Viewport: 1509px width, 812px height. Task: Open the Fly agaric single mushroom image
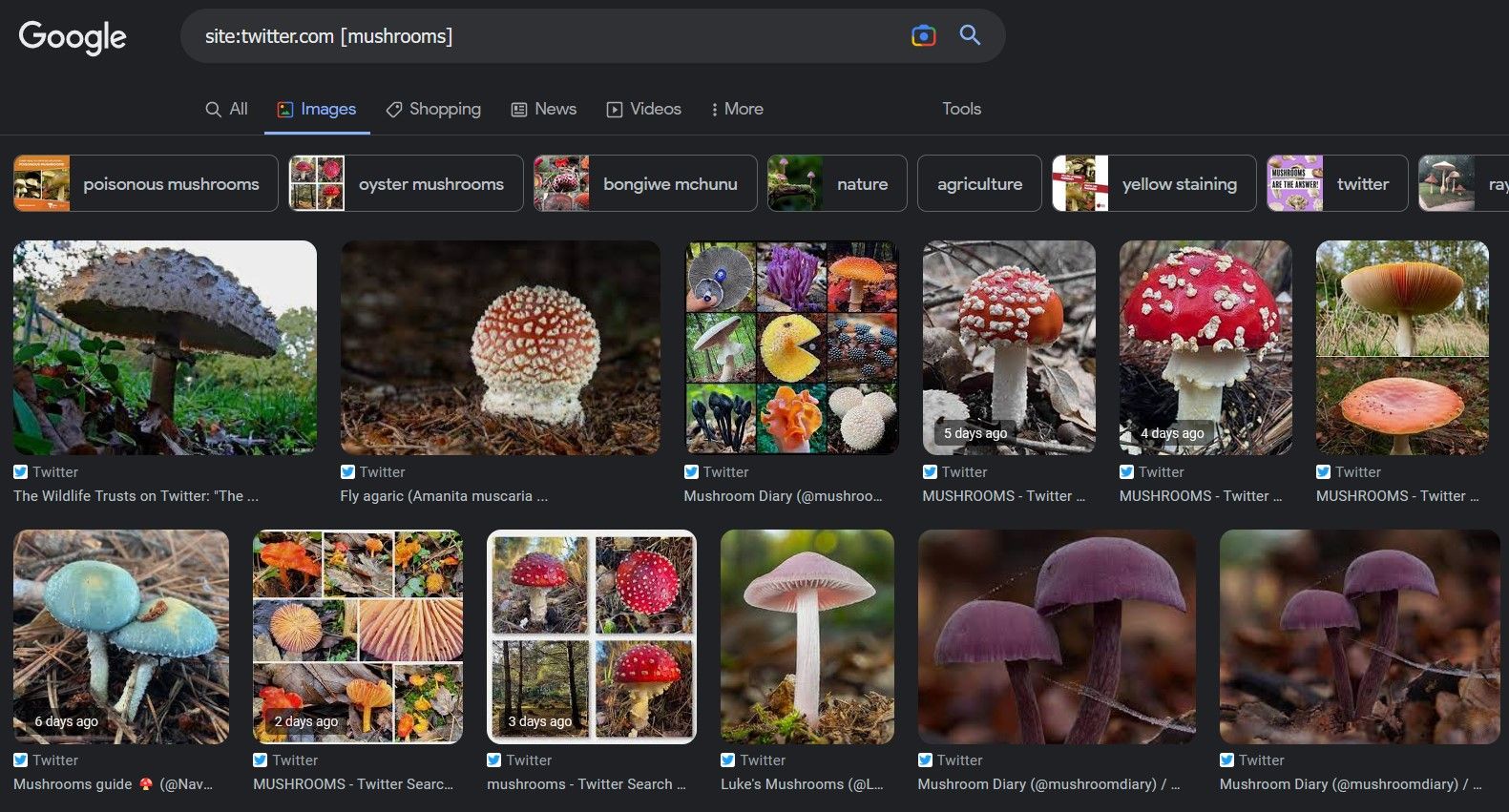pos(500,347)
